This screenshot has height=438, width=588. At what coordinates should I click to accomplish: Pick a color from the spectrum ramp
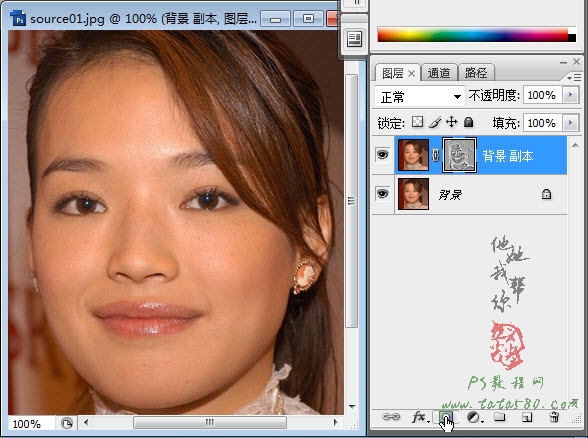point(472,34)
